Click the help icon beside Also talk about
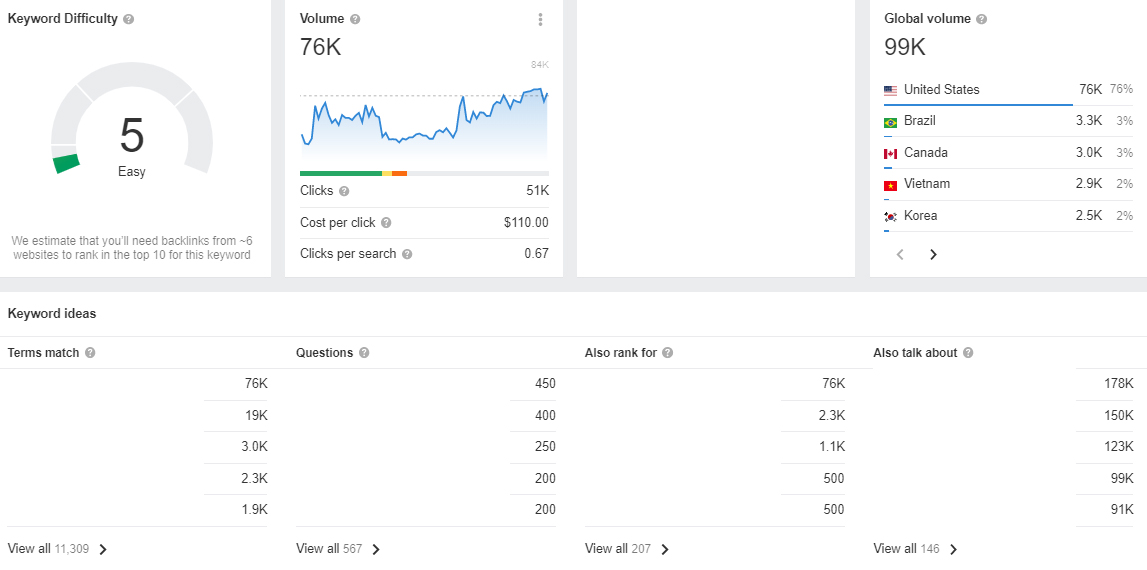 tap(968, 353)
